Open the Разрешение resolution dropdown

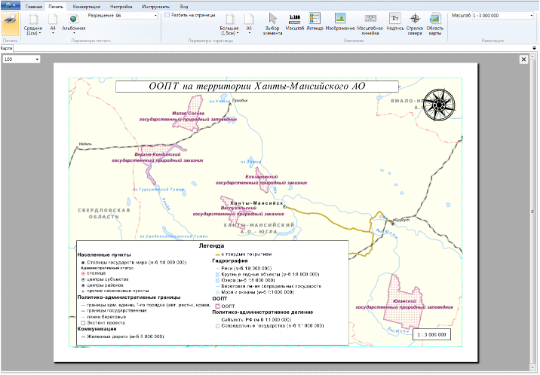(136, 15)
